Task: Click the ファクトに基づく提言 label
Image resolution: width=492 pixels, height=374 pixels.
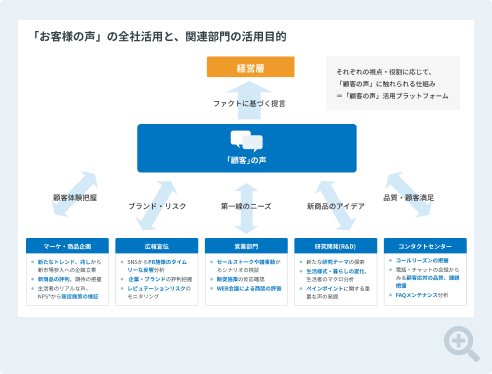Action: [x=249, y=104]
